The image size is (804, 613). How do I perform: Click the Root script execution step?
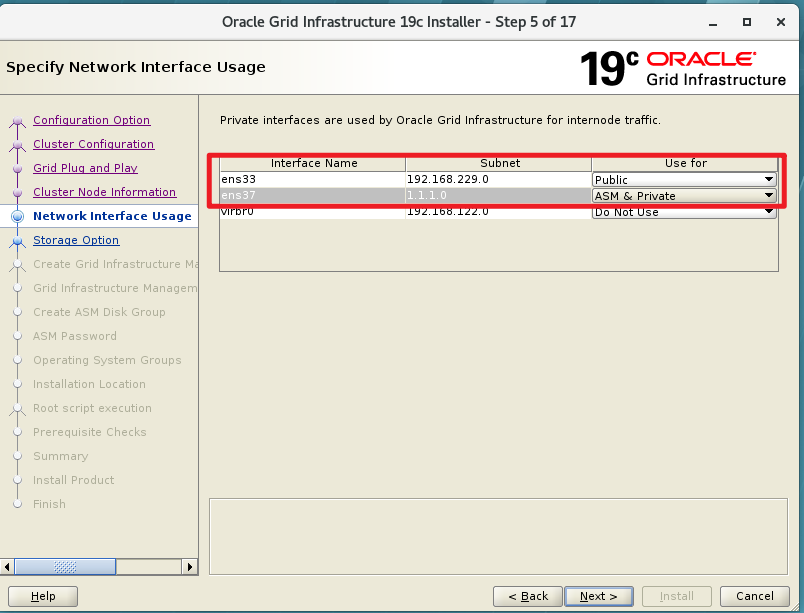point(92,408)
